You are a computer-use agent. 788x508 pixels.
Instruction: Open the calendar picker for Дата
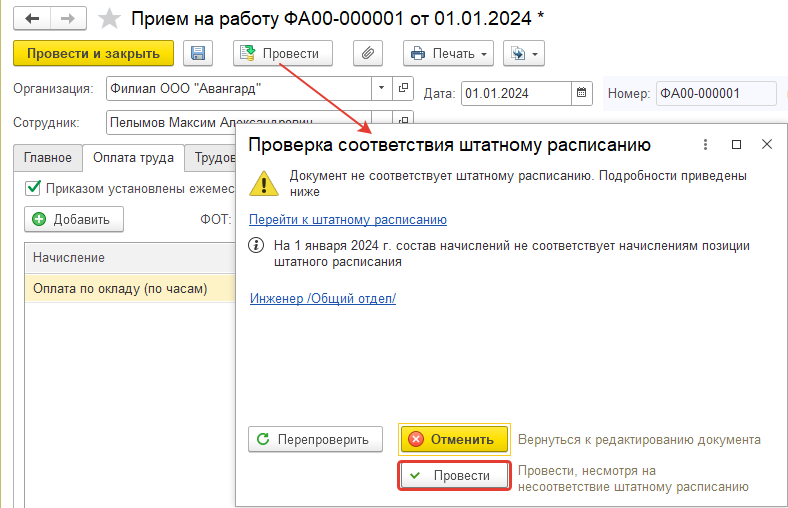pyautogui.click(x=581, y=93)
